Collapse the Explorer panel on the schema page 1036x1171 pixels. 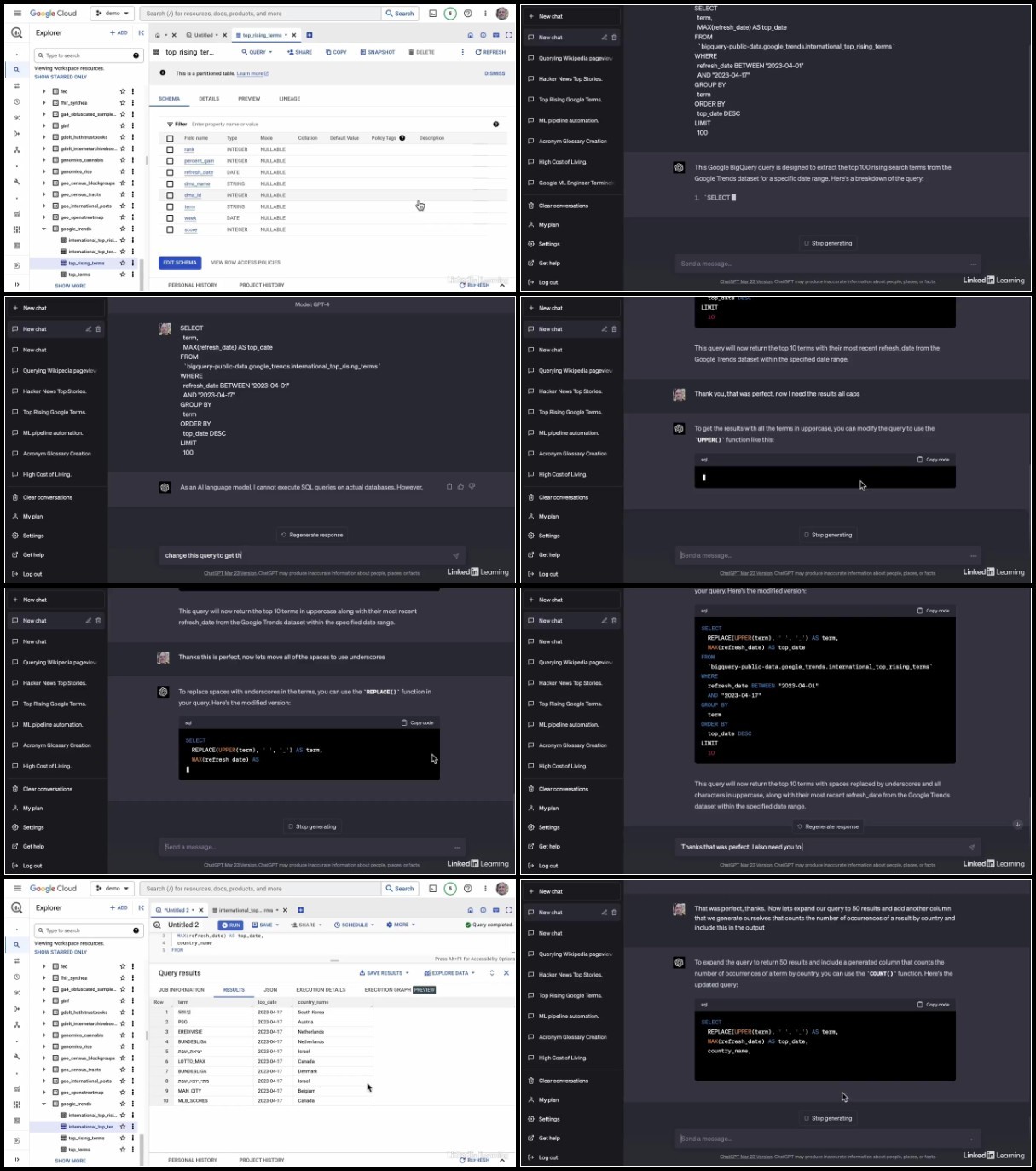coord(142,32)
